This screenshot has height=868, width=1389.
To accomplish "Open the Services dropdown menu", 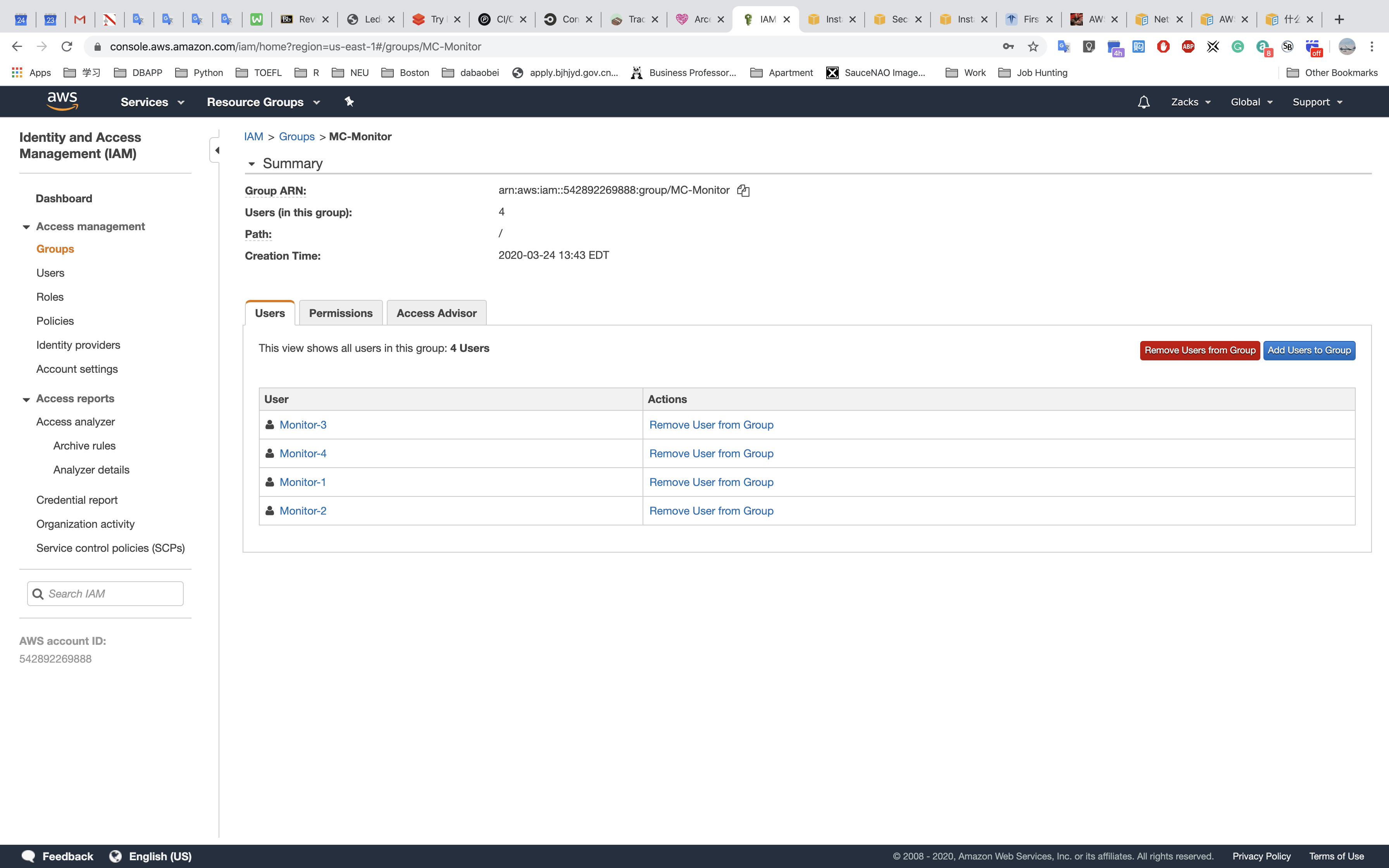I will [x=152, y=102].
